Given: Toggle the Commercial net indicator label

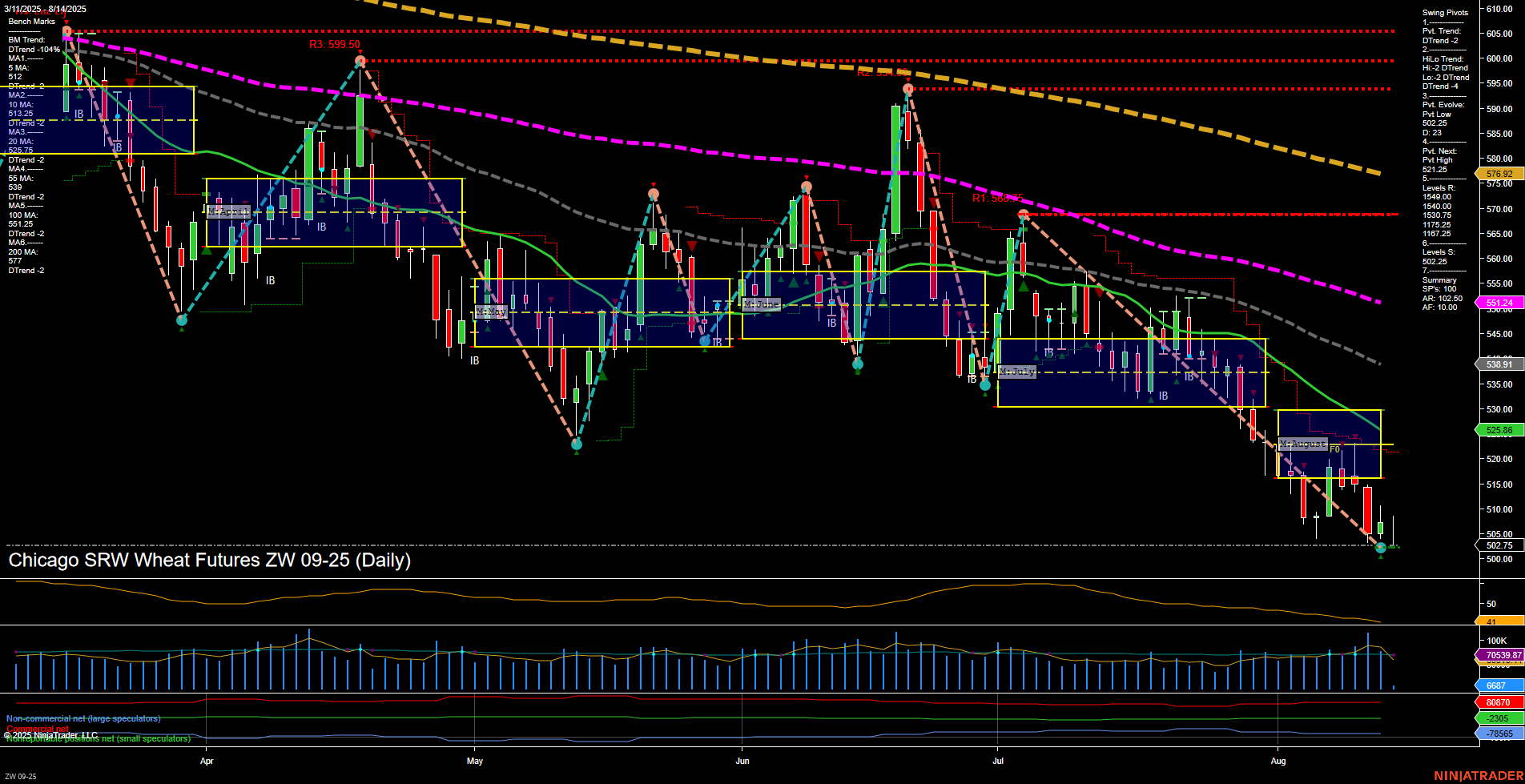Looking at the screenshot, I should tap(36, 730).
